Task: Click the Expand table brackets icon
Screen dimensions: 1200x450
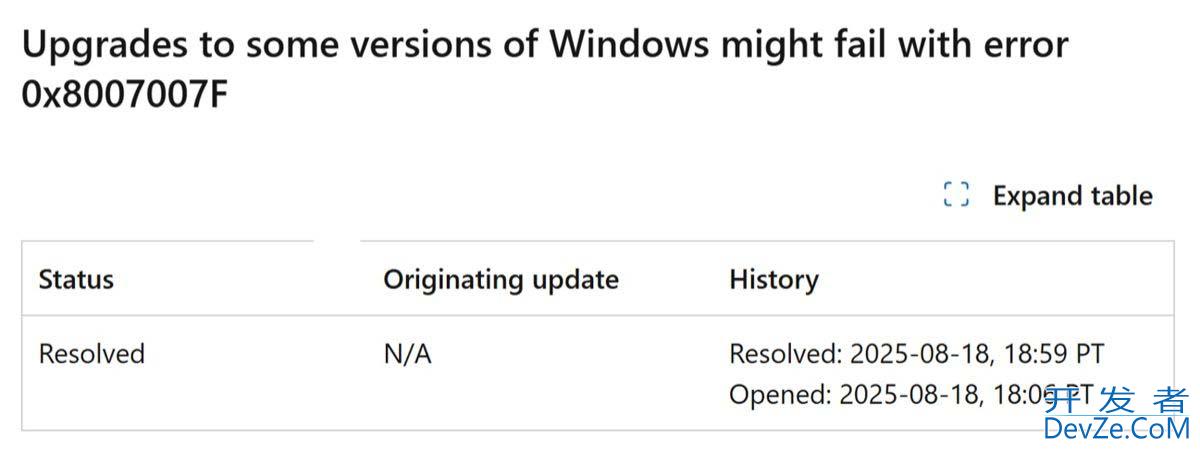Action: coord(956,195)
